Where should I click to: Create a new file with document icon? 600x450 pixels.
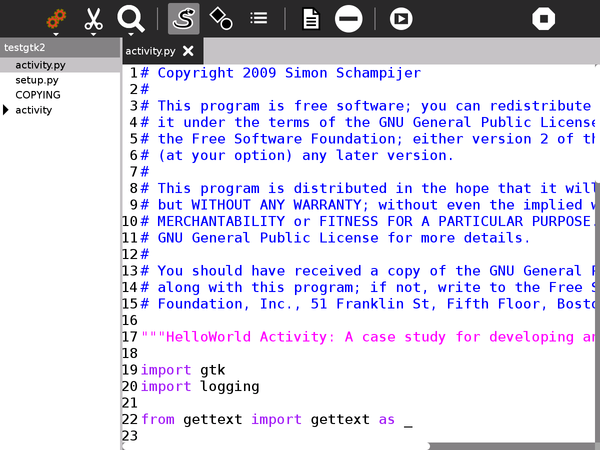[311, 18]
